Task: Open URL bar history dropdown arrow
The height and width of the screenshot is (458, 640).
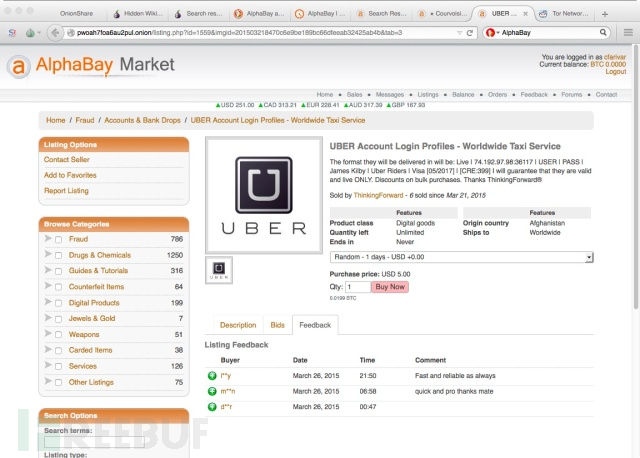Action: (x=460, y=33)
